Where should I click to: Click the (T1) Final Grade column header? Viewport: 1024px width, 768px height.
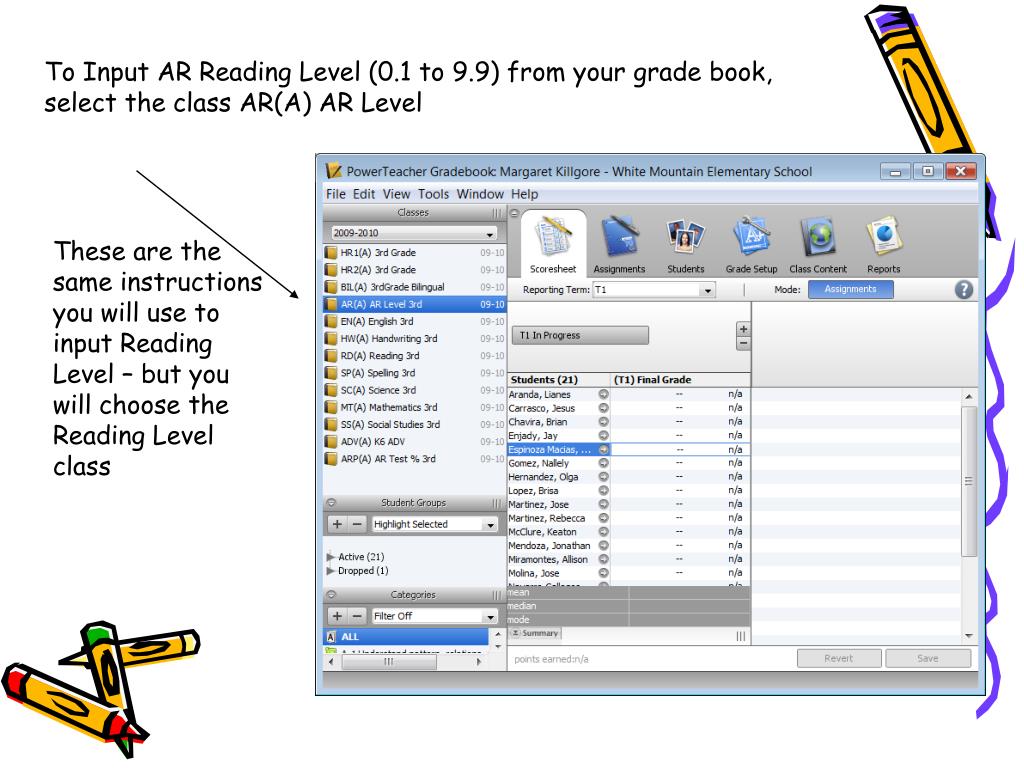[x=680, y=380]
